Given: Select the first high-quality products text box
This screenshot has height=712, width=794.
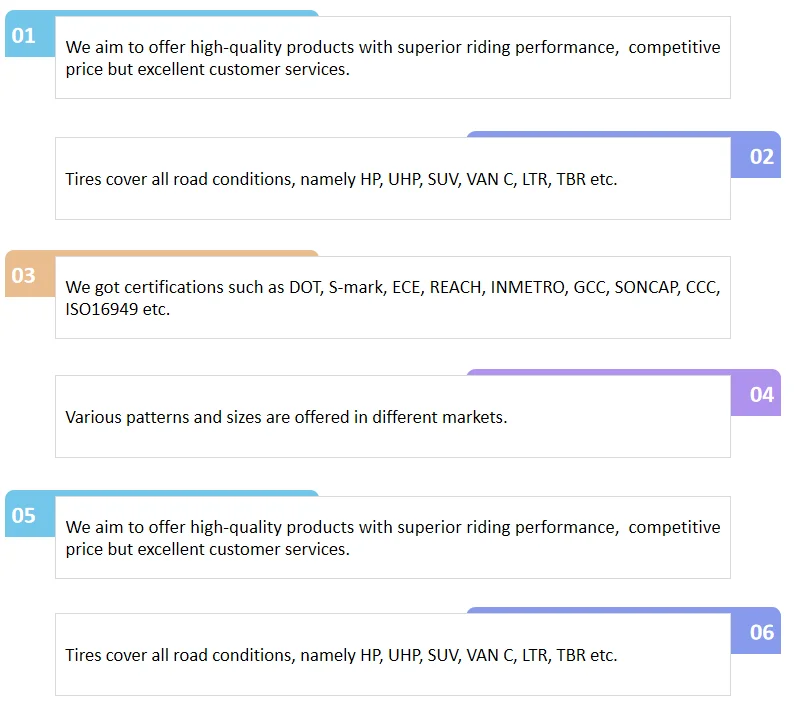Looking at the screenshot, I should point(393,58).
